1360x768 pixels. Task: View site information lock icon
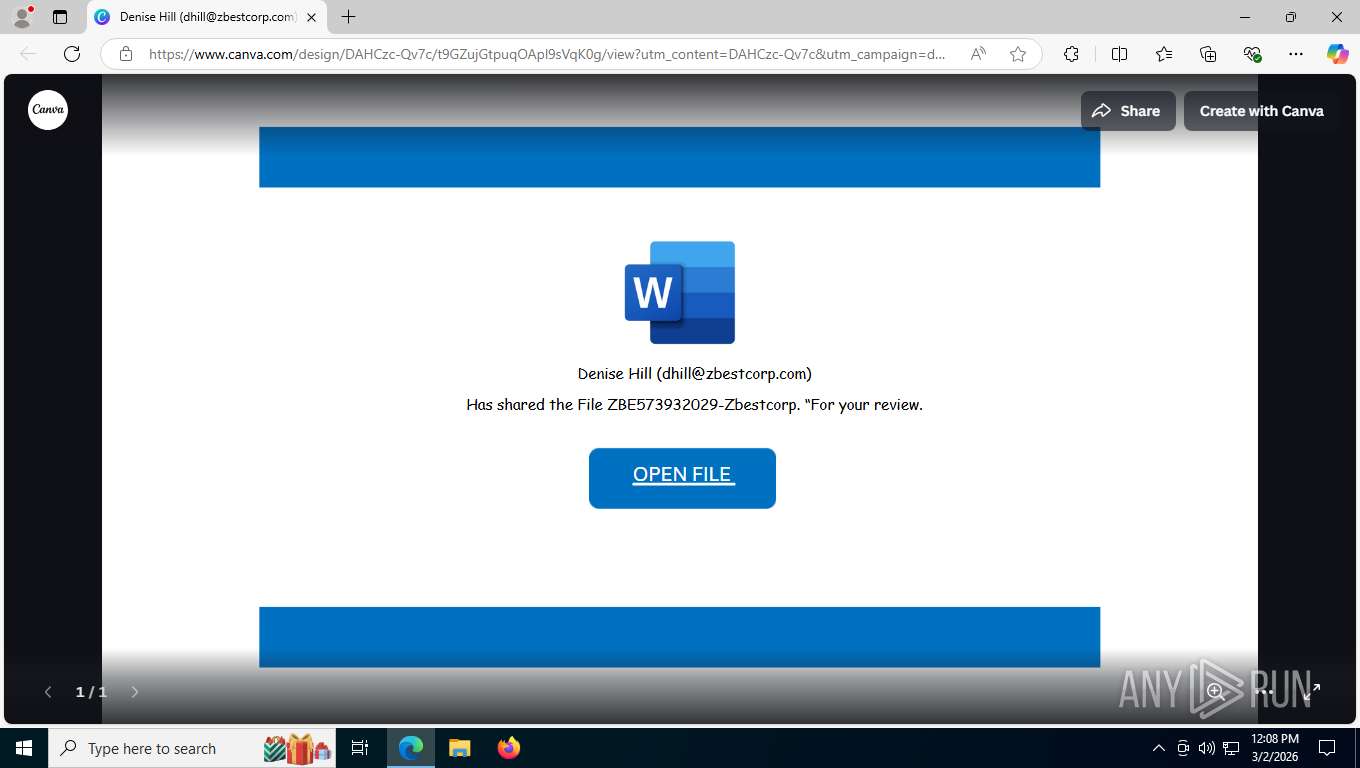125,54
